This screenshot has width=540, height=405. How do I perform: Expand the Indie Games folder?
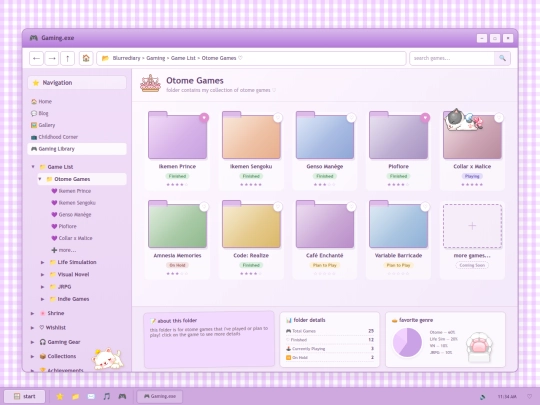click(x=42, y=299)
